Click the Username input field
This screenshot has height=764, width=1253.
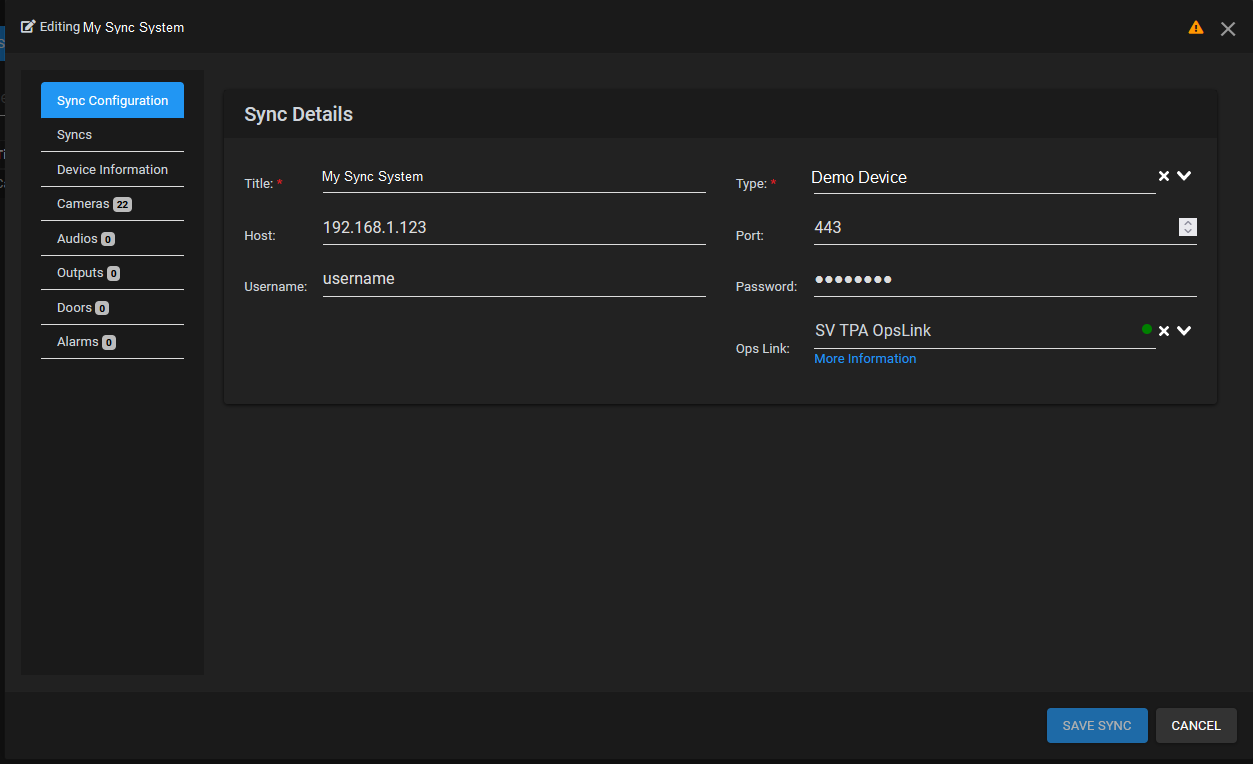[514, 279]
